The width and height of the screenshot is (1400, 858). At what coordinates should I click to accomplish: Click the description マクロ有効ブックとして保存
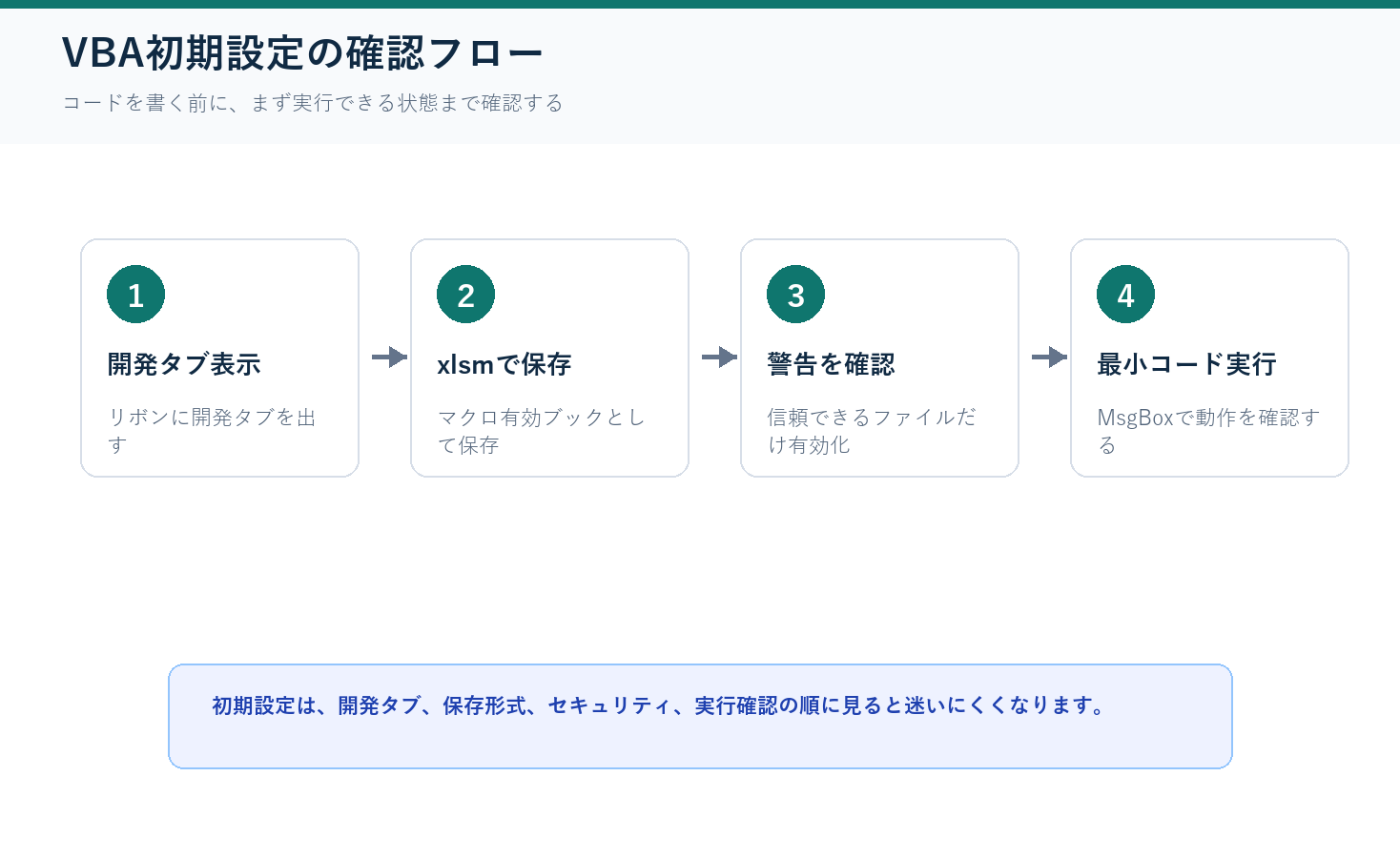[x=542, y=431]
